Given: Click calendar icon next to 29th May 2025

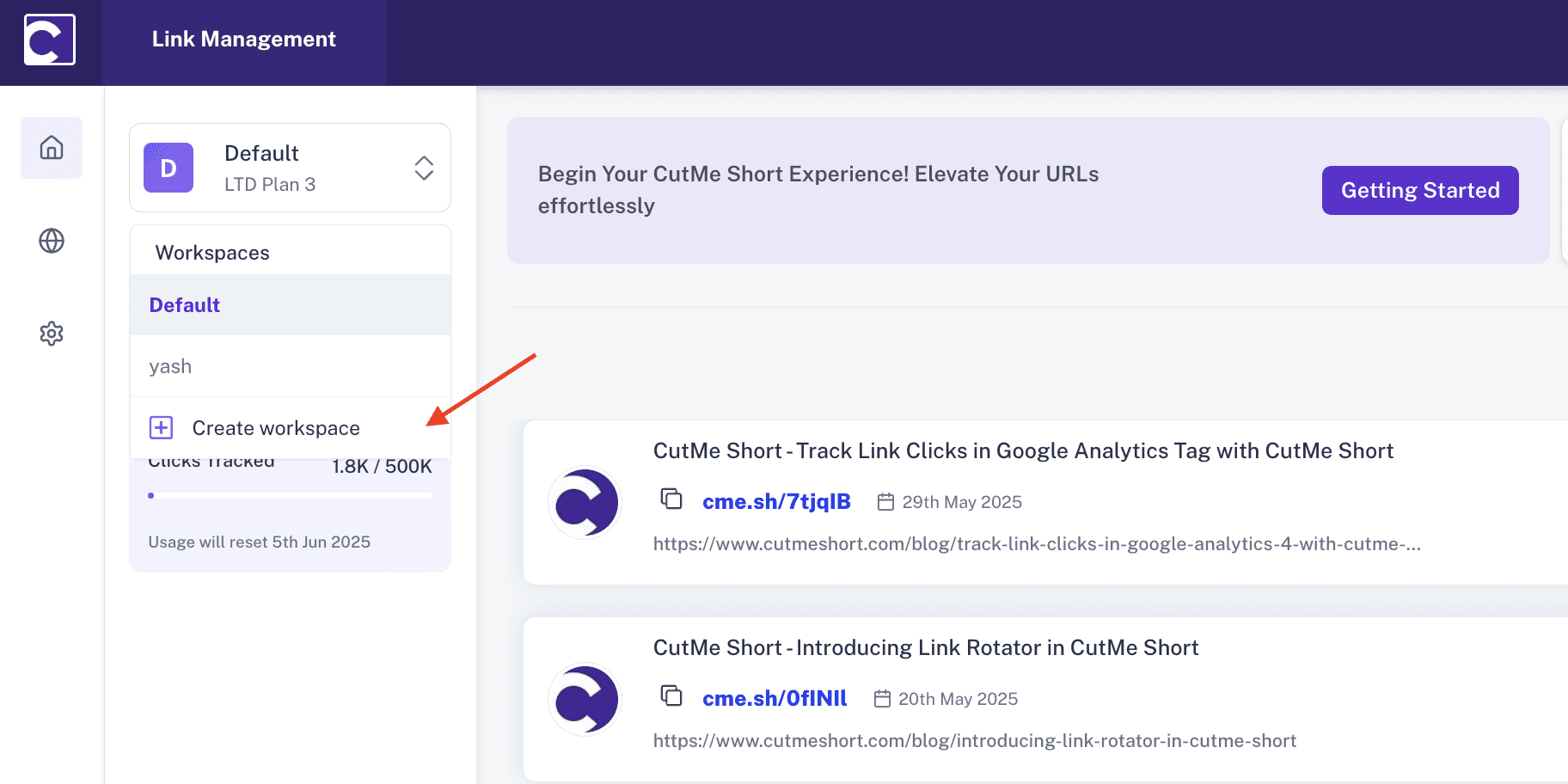Looking at the screenshot, I should point(885,502).
